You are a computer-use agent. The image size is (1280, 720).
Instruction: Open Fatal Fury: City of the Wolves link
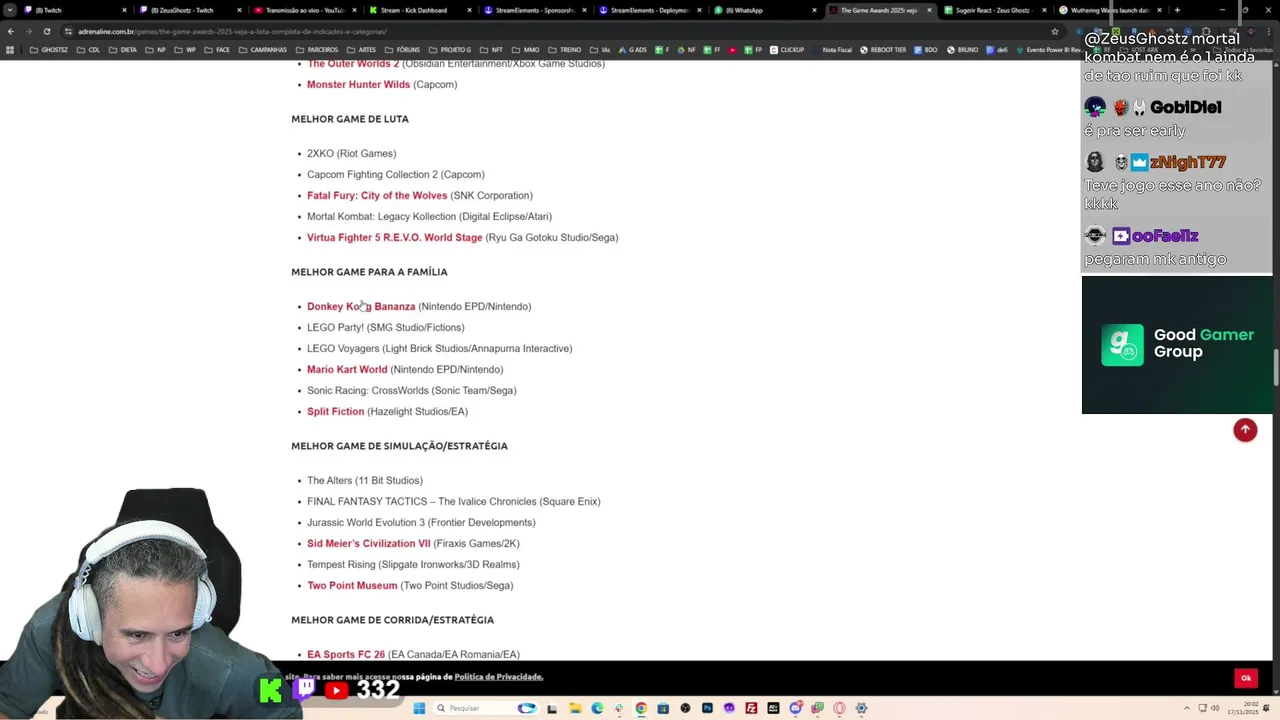(x=377, y=195)
